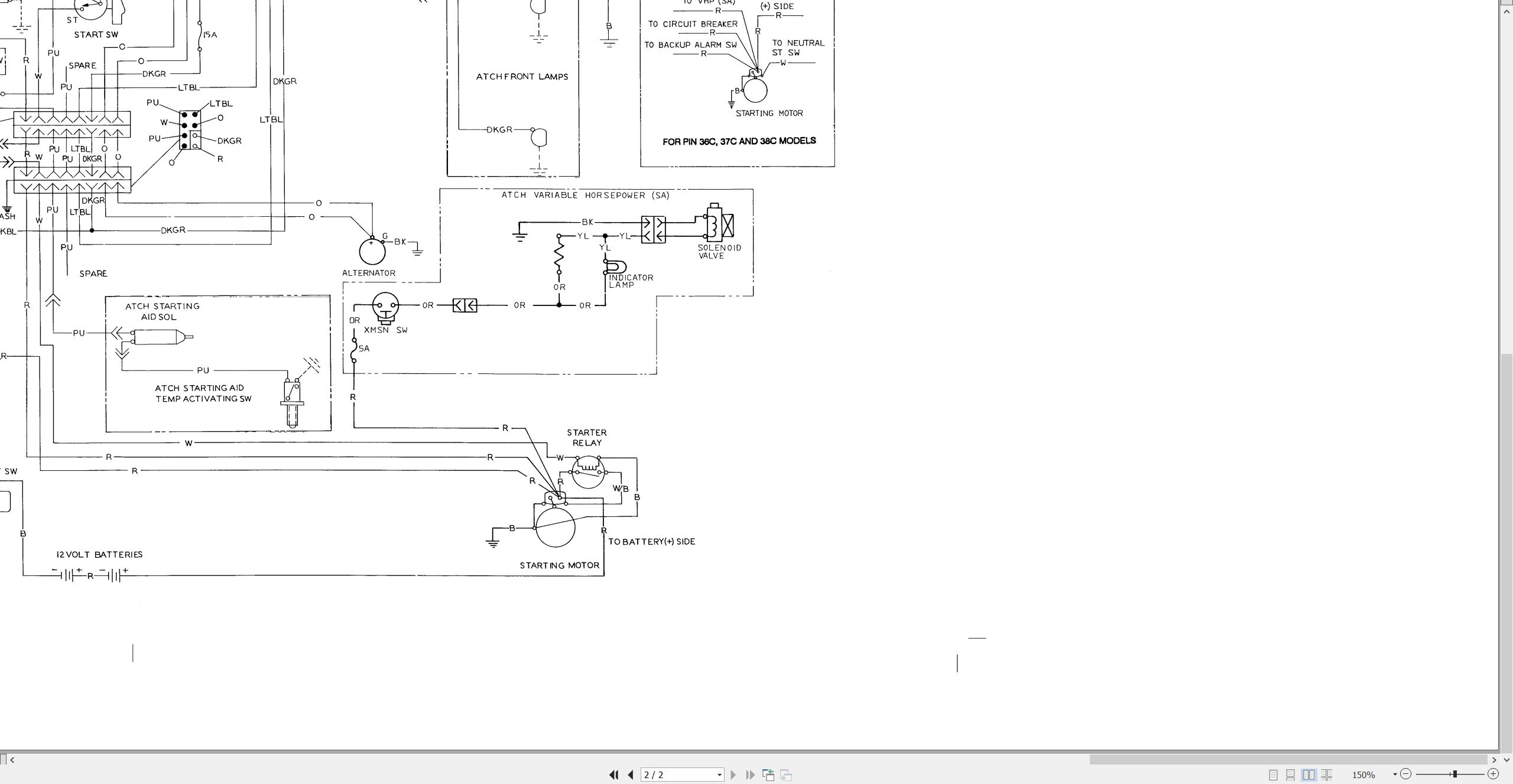Click the zoom slider handle
The height and width of the screenshot is (784, 1513).
click(1454, 774)
